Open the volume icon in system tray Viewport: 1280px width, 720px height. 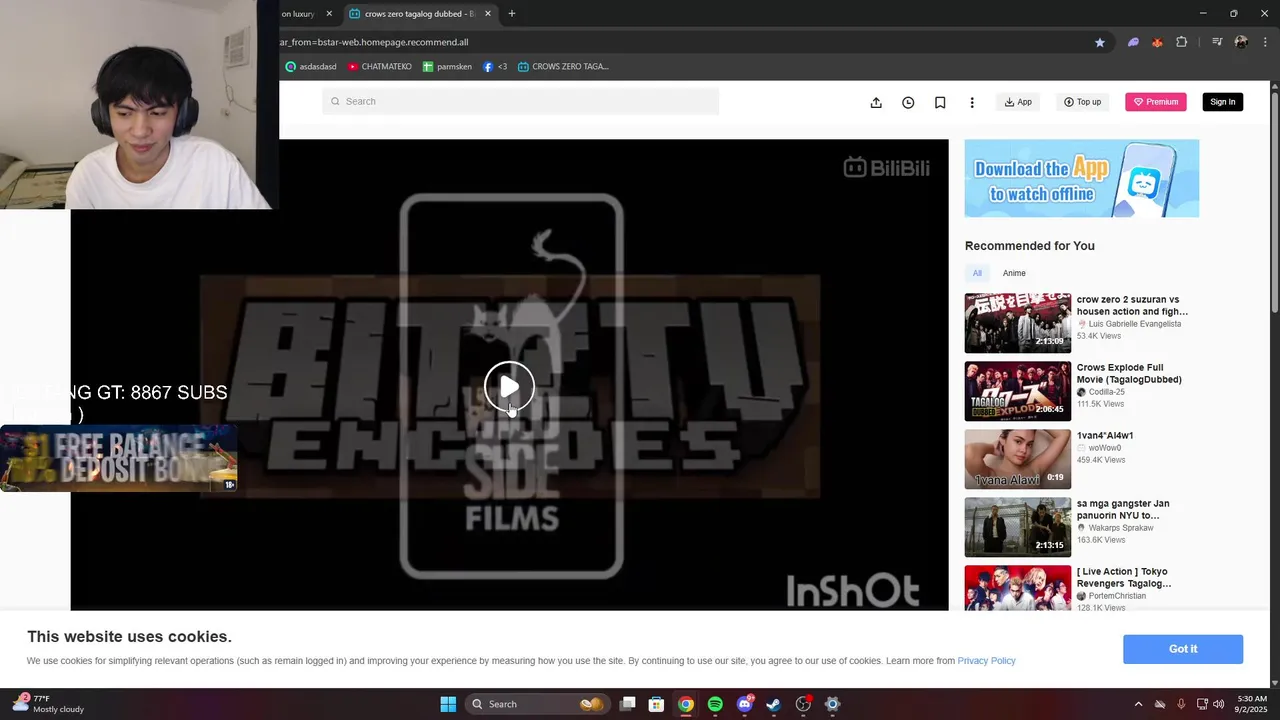(x=1218, y=704)
